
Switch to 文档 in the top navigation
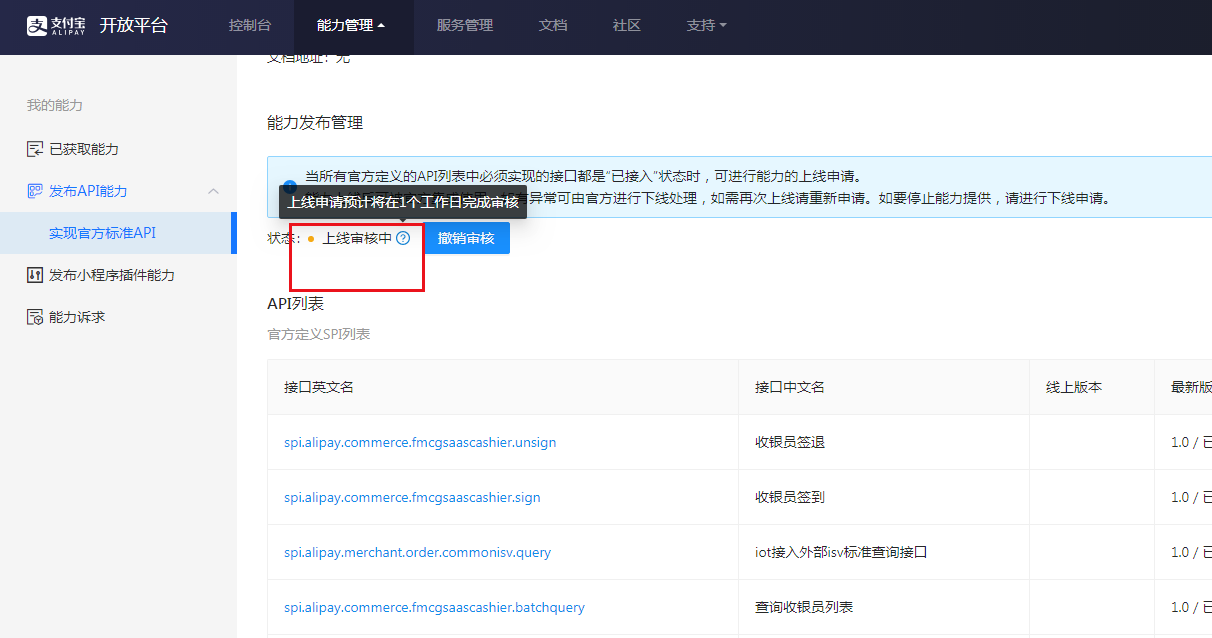[553, 26]
